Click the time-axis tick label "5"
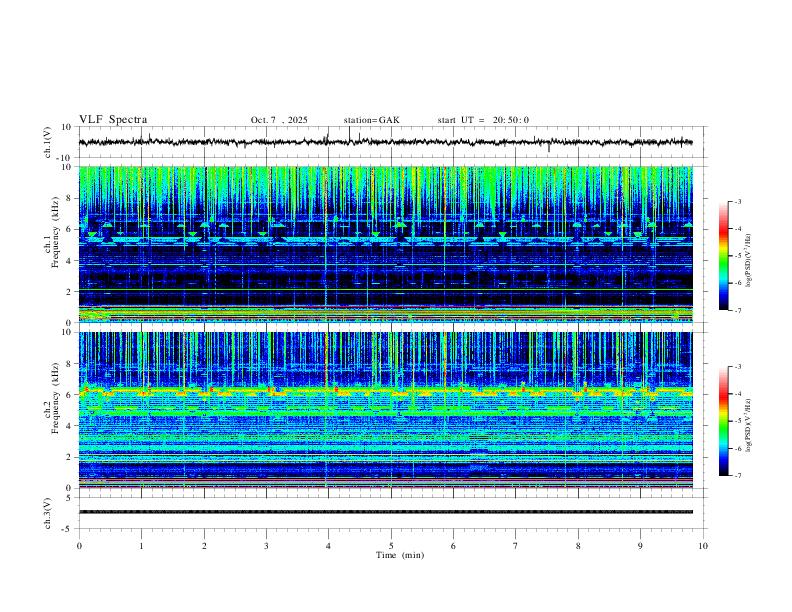The height and width of the screenshot is (612, 792). click(391, 546)
